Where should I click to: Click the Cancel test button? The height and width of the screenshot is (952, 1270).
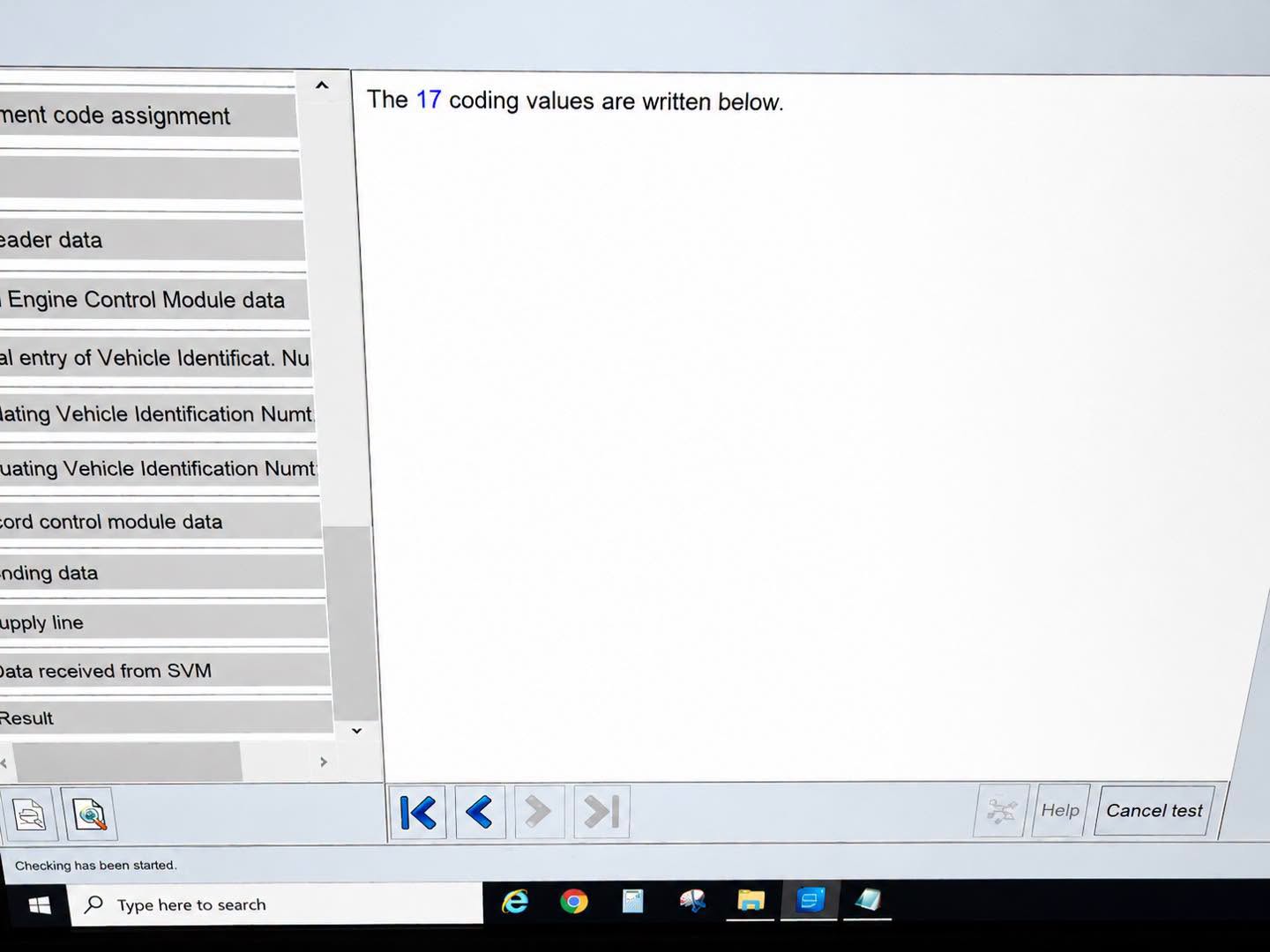point(1154,810)
